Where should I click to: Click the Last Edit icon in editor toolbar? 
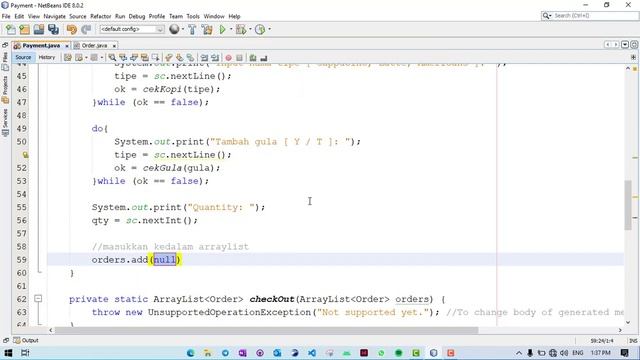[68, 58]
